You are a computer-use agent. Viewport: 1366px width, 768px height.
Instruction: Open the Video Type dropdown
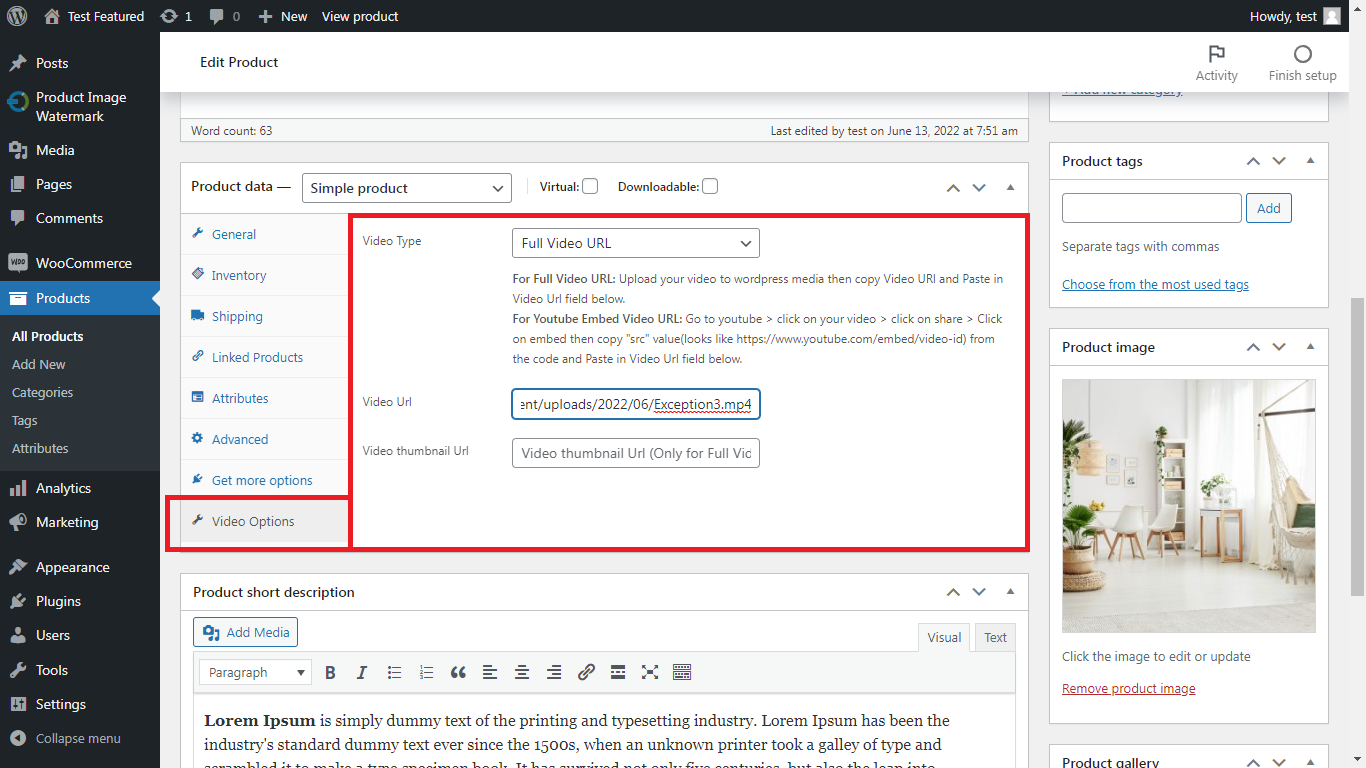coord(636,243)
